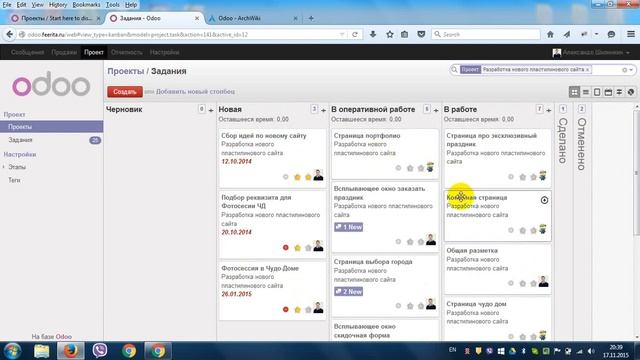Toggle first priority star on Страница выбора города card
Screen dimensions: 640x360
coord(410,306)
